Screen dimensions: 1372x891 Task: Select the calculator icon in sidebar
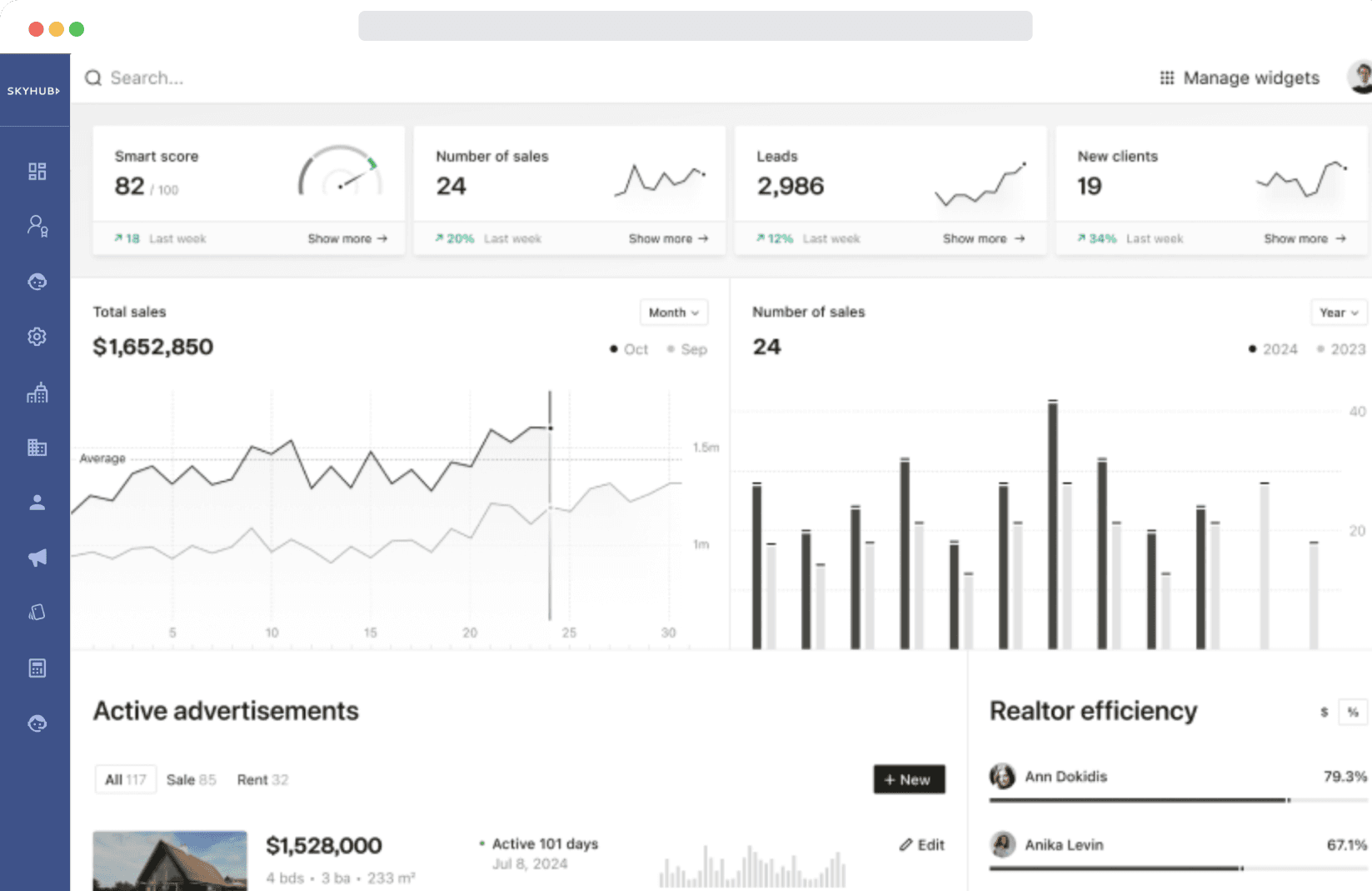click(37, 668)
